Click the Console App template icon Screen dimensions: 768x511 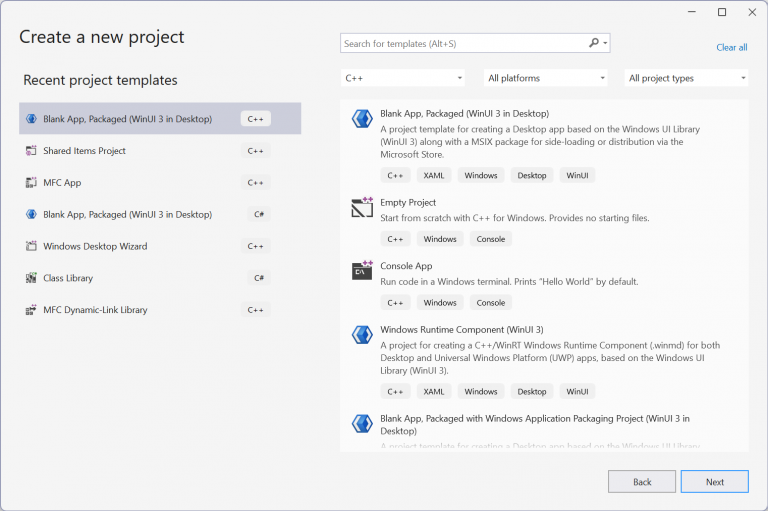click(x=362, y=271)
